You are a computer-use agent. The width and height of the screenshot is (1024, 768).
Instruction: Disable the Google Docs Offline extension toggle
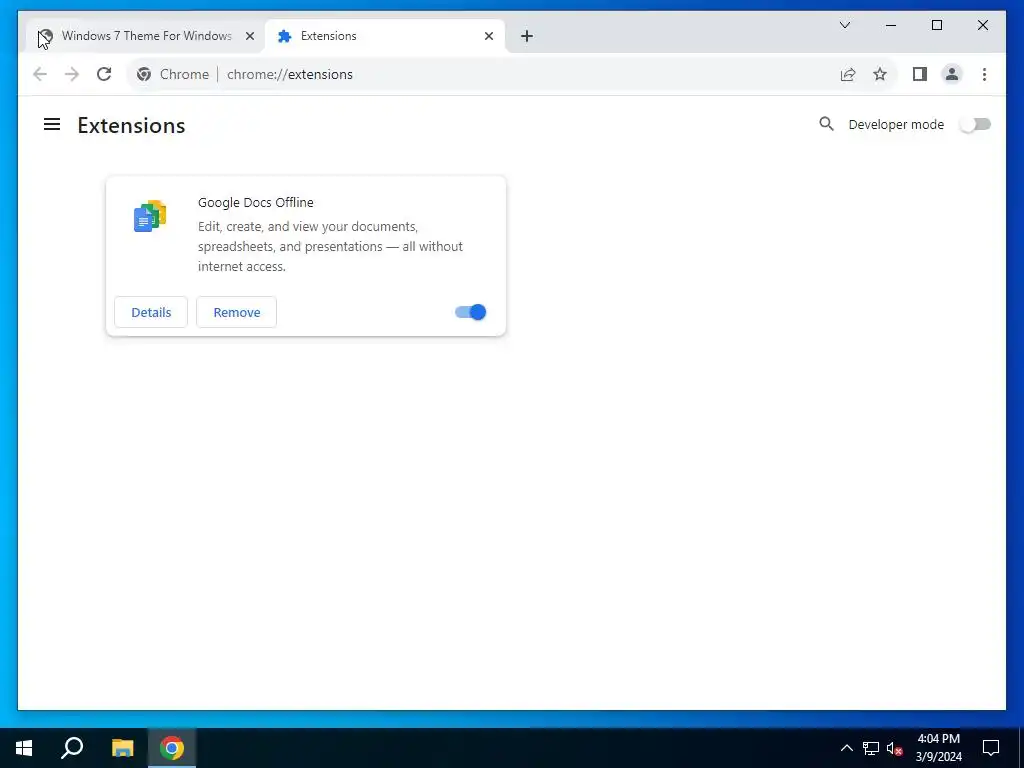pyautogui.click(x=470, y=312)
